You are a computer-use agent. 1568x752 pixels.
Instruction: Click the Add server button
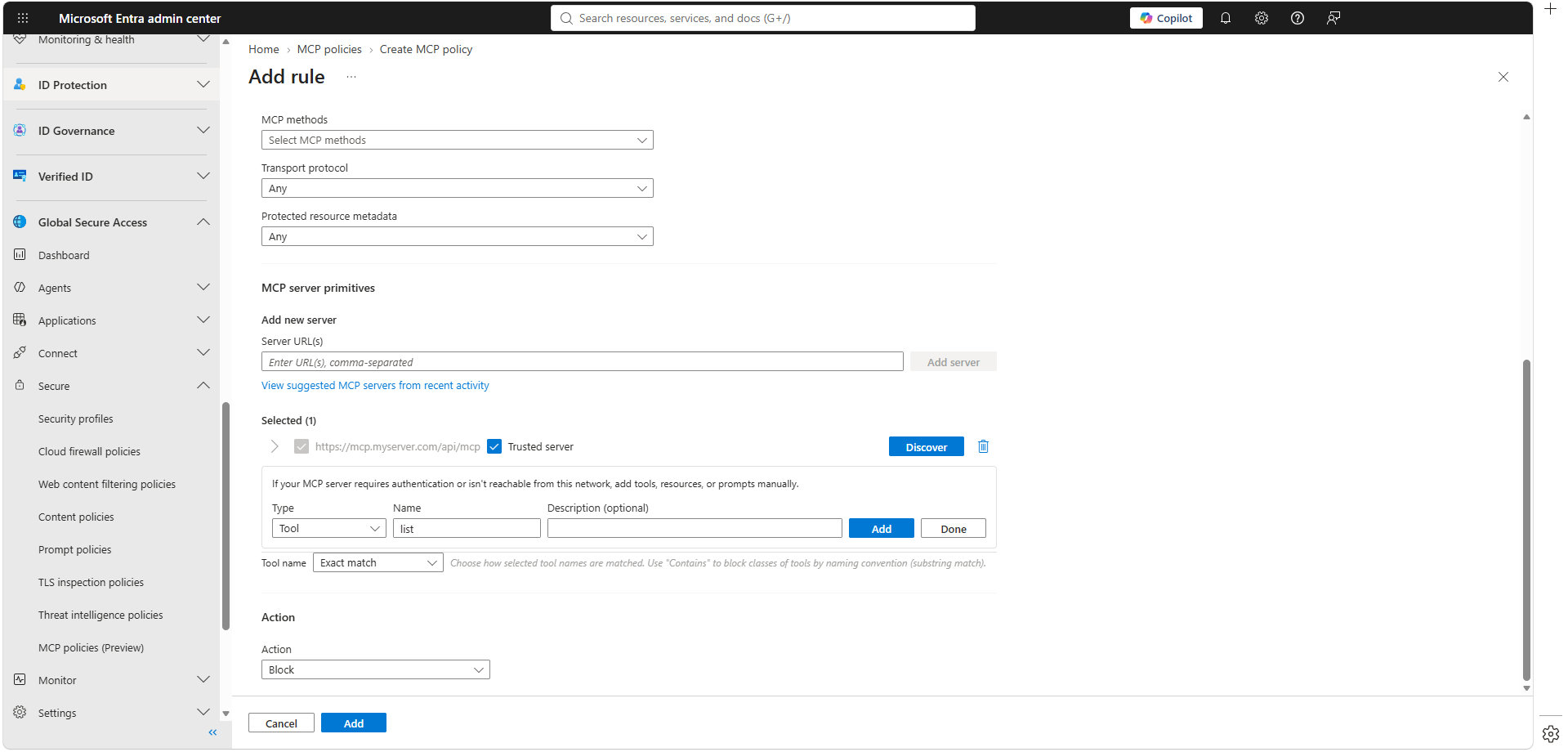954,361
